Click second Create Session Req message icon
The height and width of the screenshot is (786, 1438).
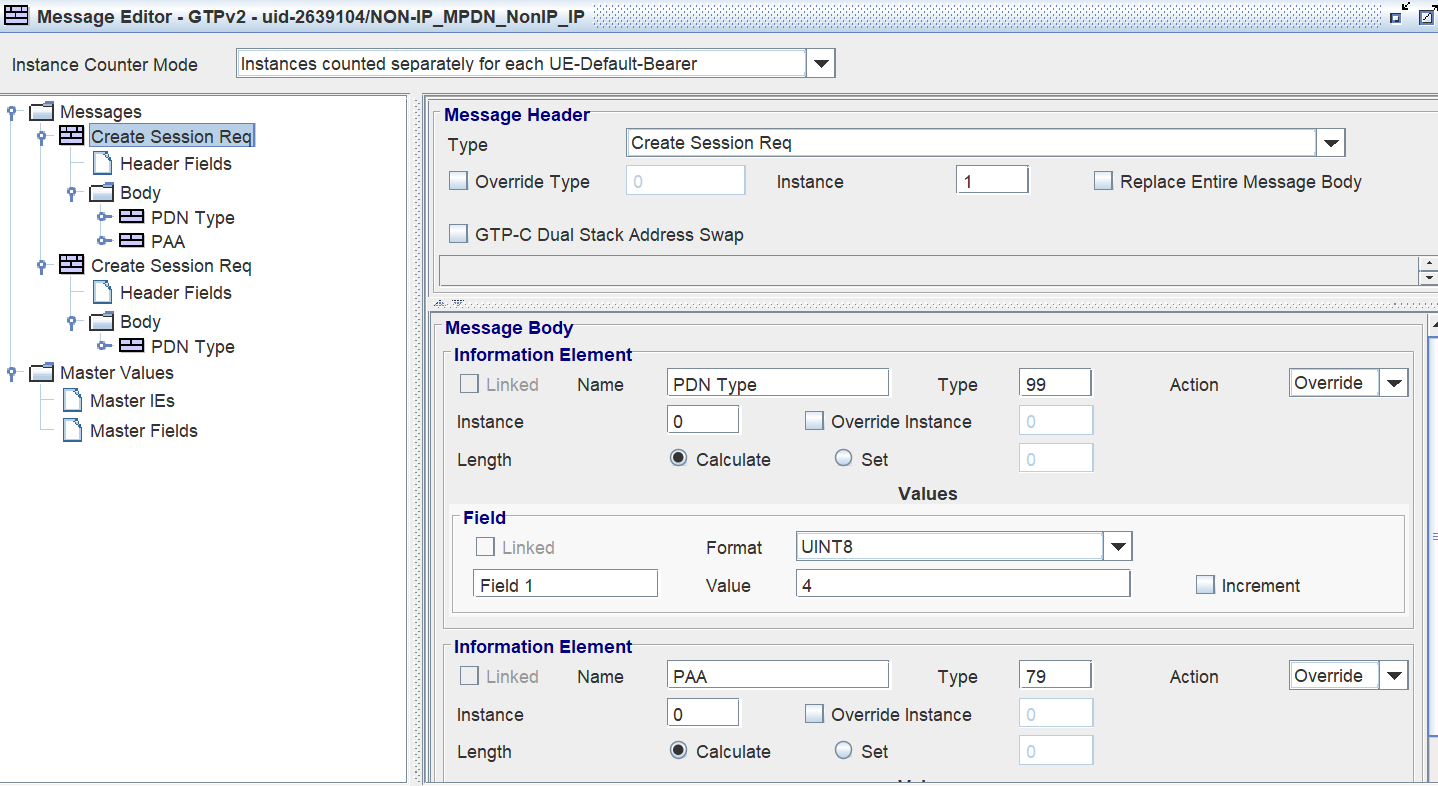[x=71, y=266]
